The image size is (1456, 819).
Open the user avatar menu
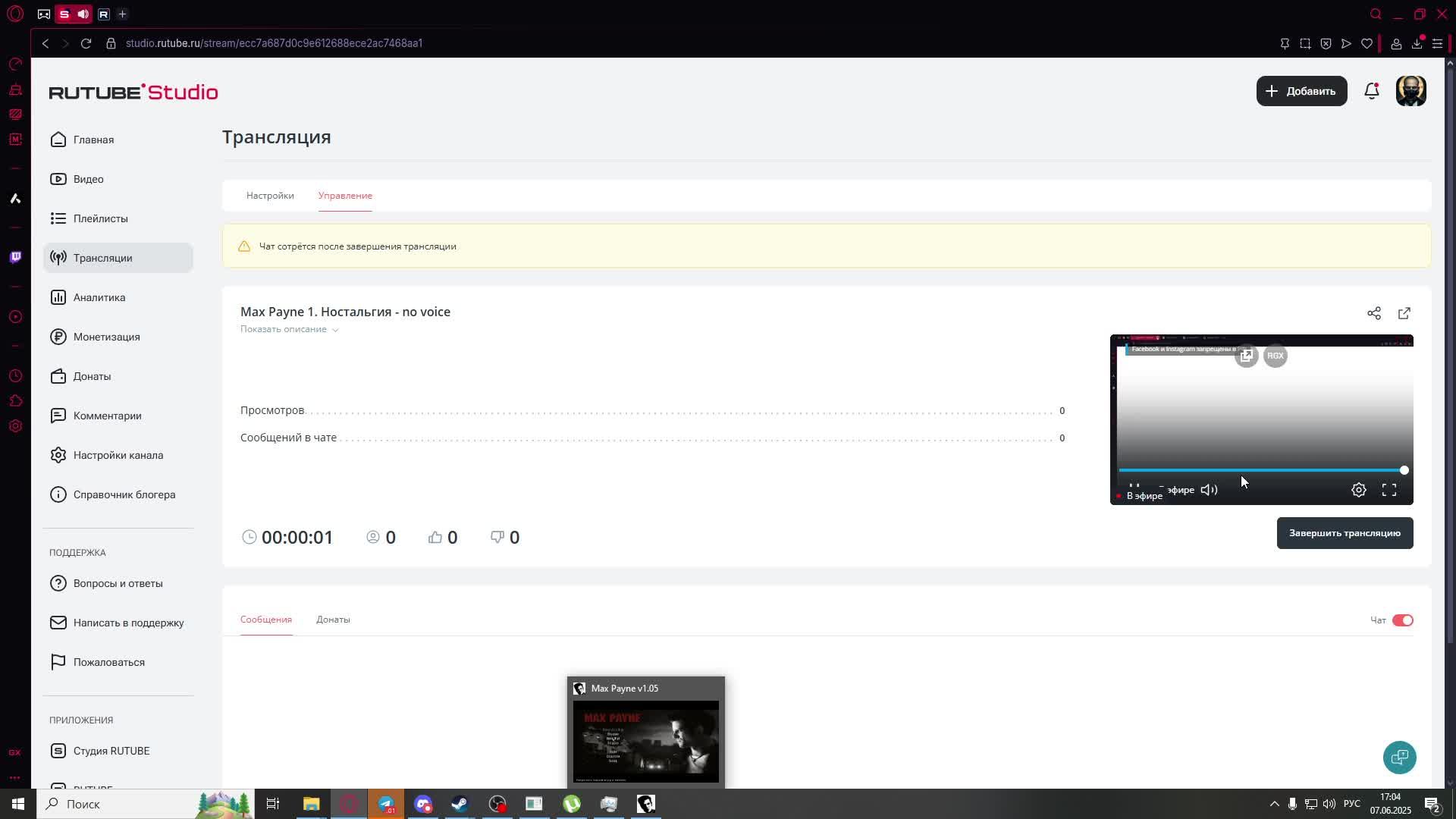(1410, 91)
